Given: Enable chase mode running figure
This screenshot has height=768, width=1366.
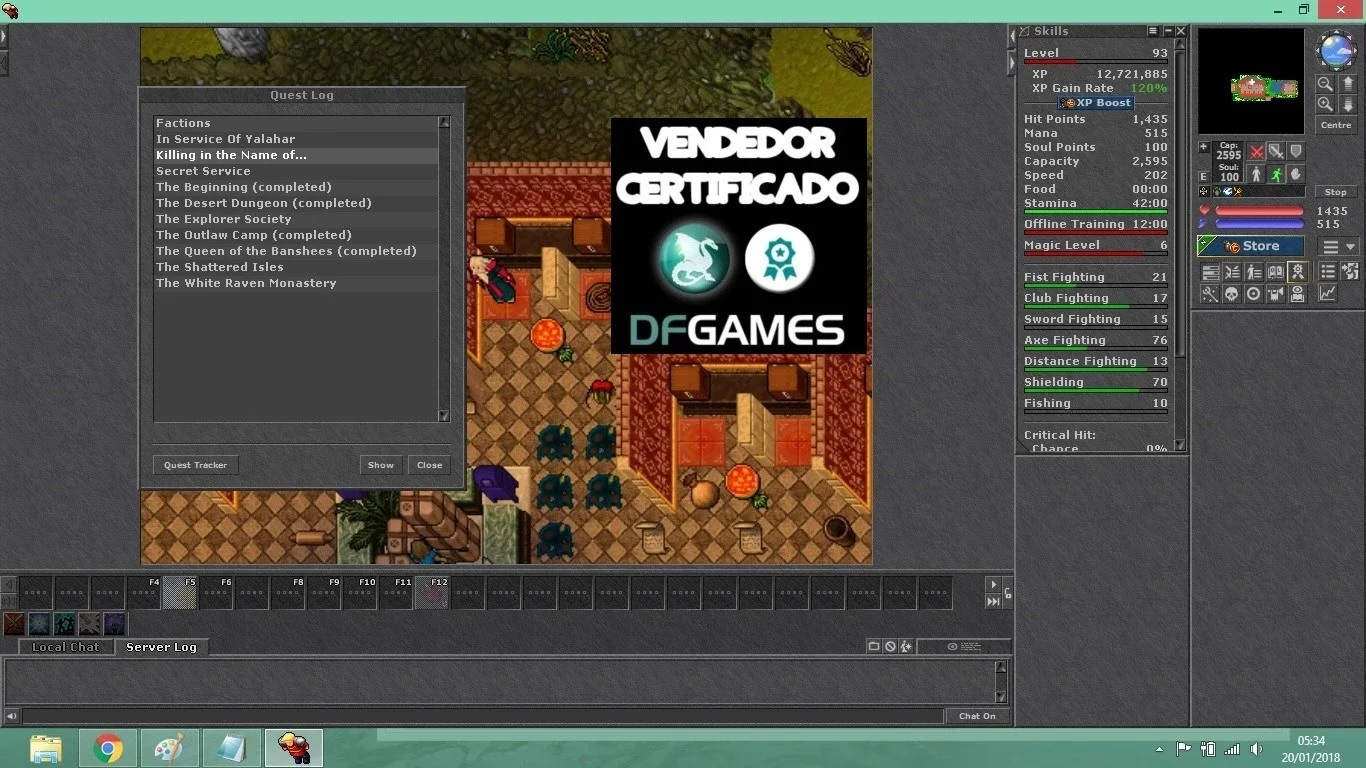Looking at the screenshot, I should point(1276,175).
